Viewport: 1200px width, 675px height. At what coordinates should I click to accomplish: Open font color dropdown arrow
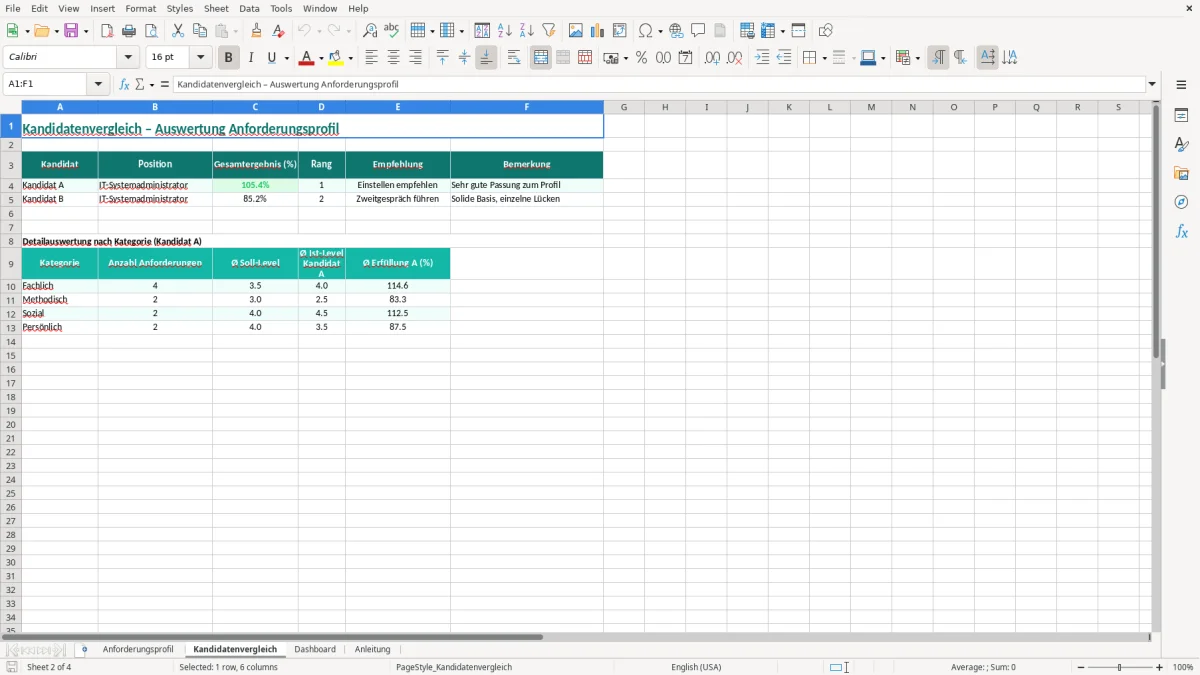tap(321, 58)
